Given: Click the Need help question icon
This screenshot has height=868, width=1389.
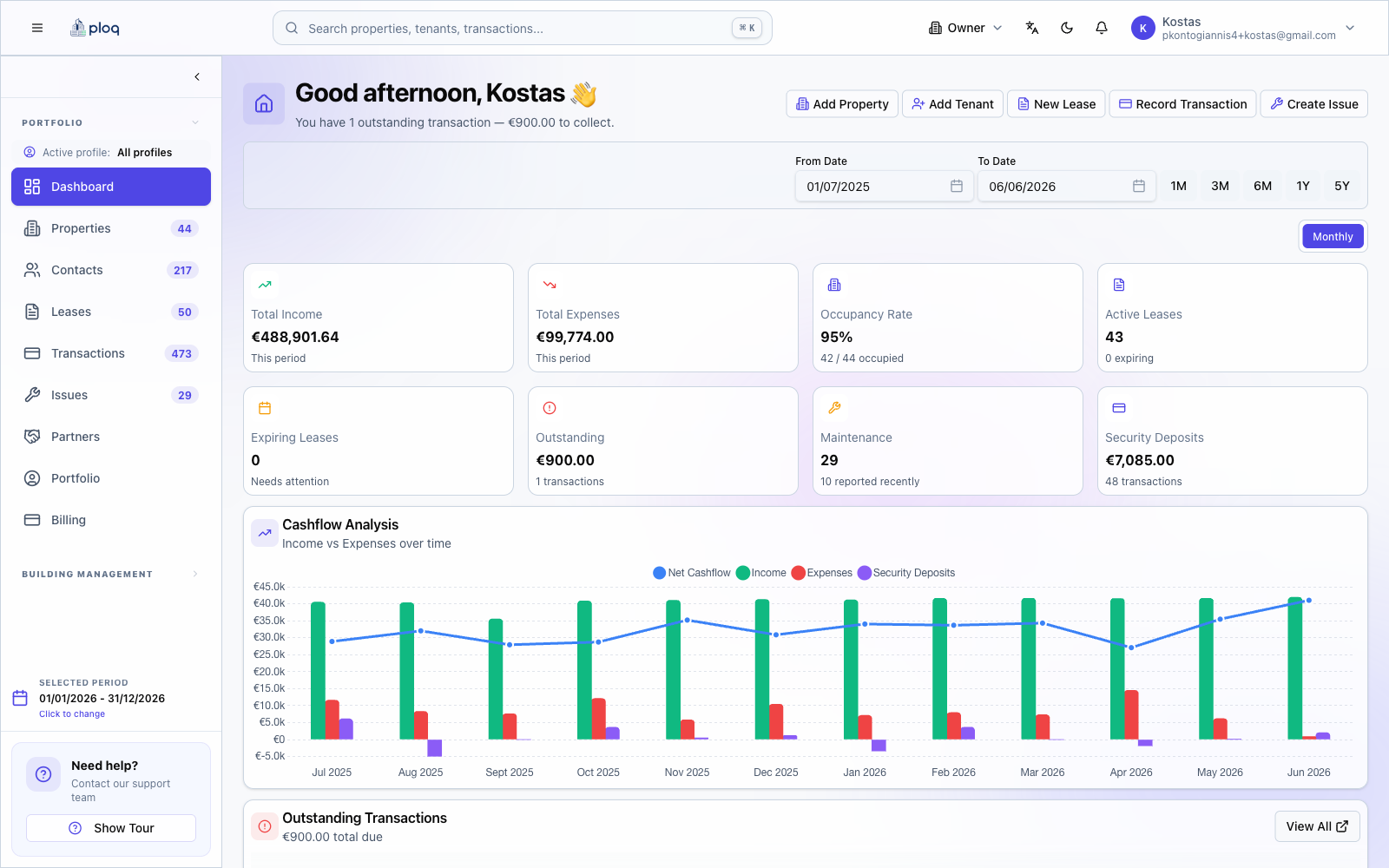Looking at the screenshot, I should click(43, 774).
